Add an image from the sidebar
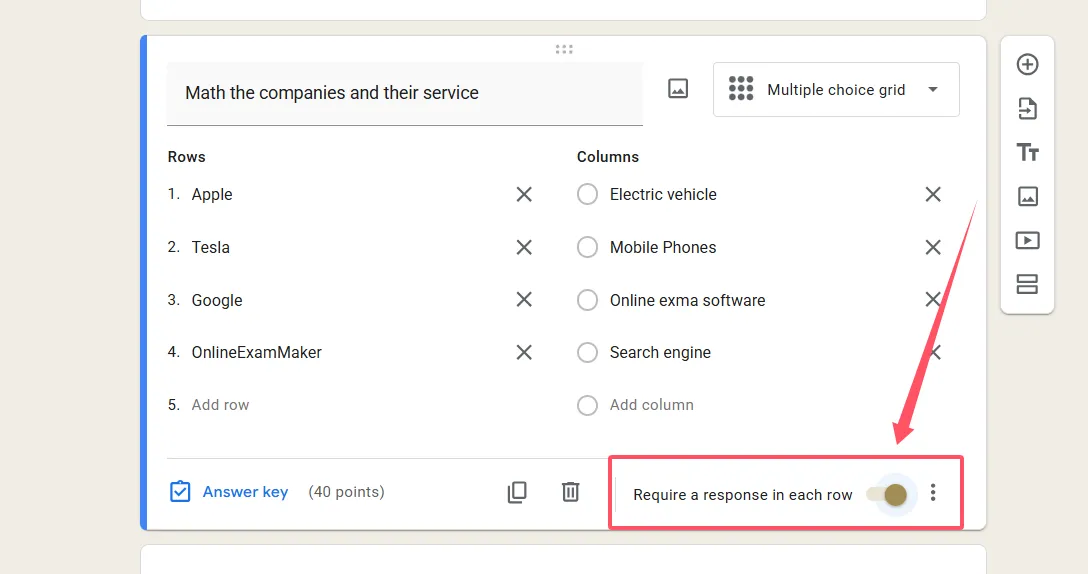The width and height of the screenshot is (1088, 574). [1027, 197]
